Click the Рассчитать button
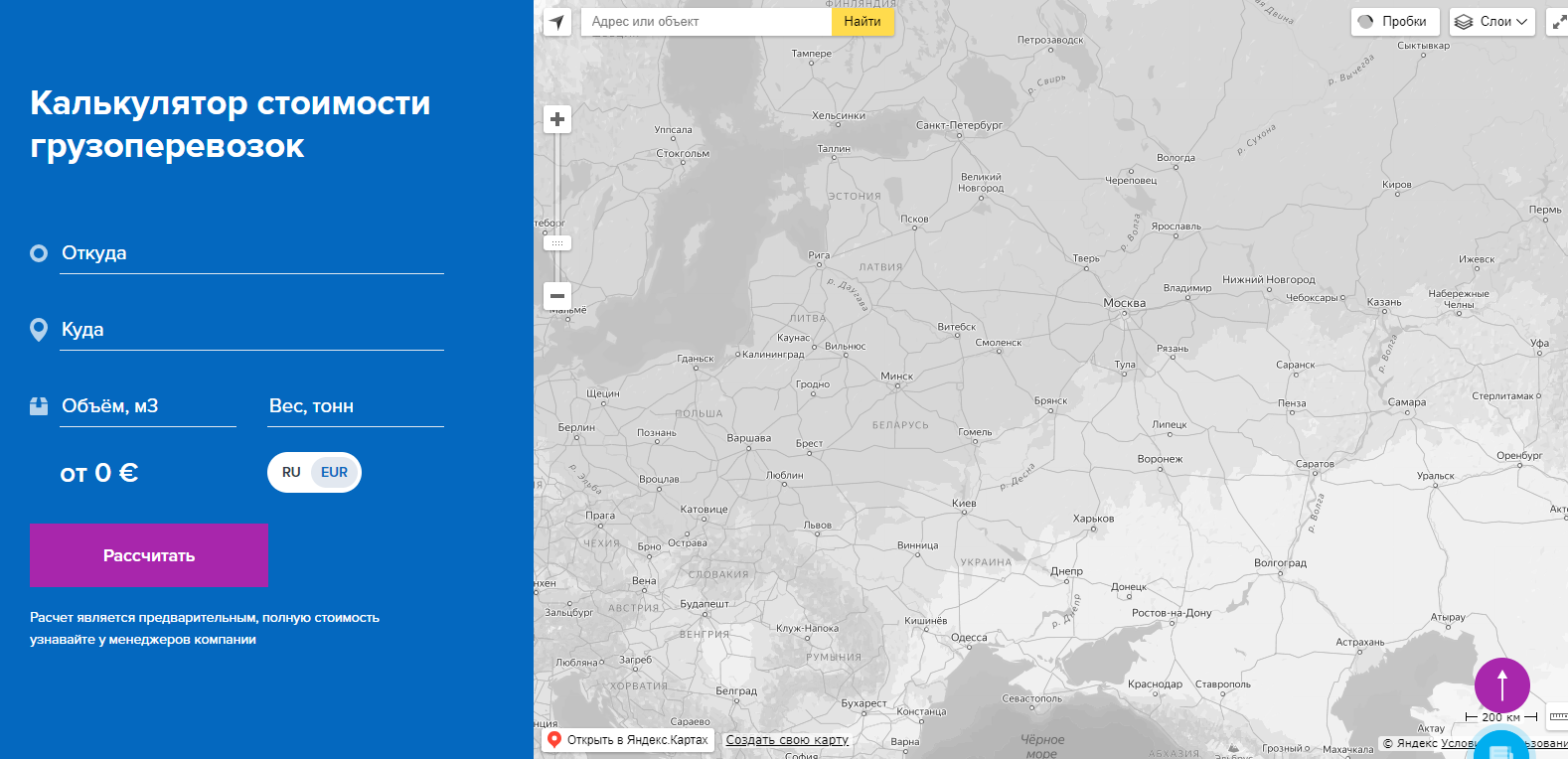This screenshot has height=759, width=1568. pos(149,555)
